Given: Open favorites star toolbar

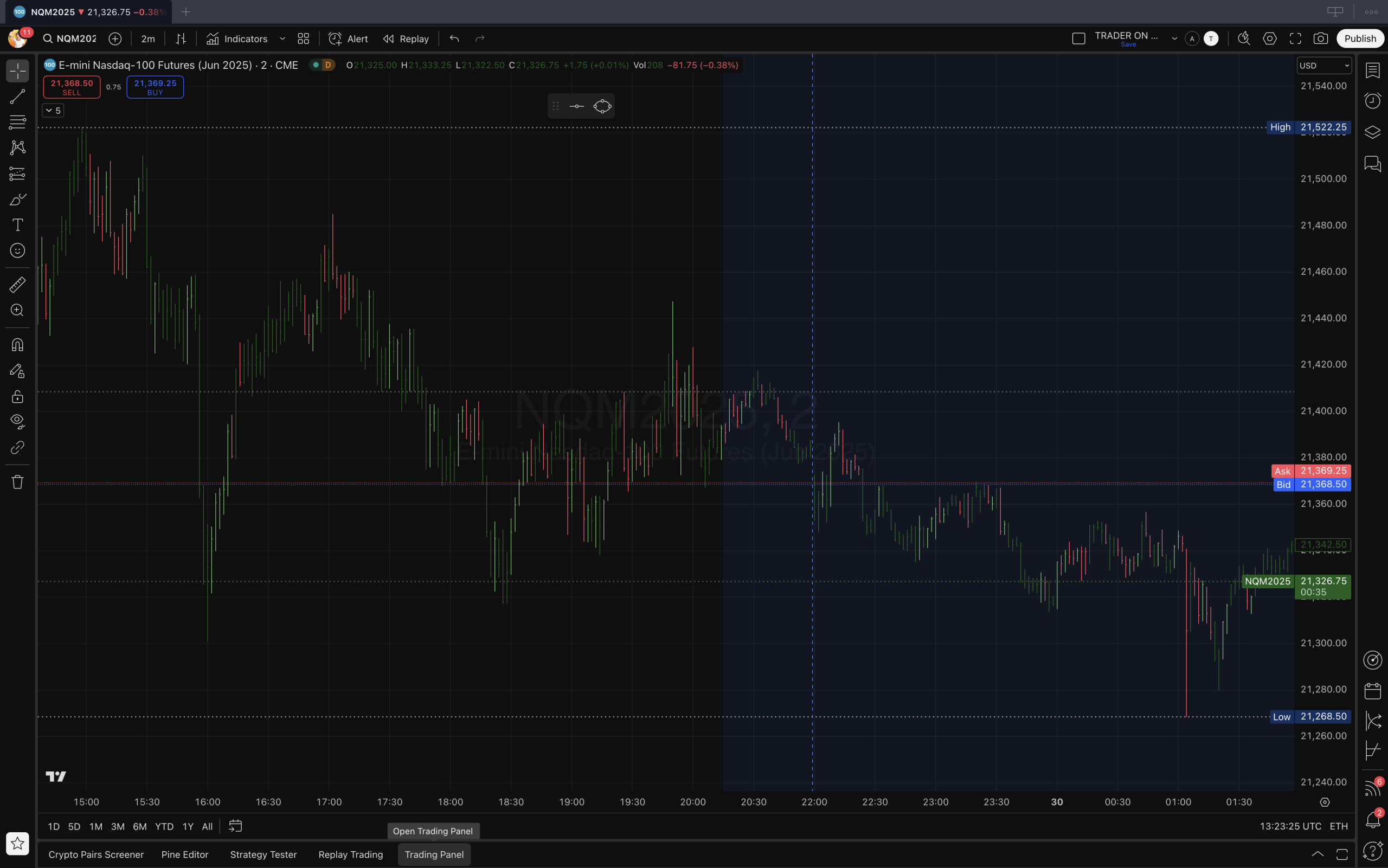Looking at the screenshot, I should pyautogui.click(x=17, y=843).
